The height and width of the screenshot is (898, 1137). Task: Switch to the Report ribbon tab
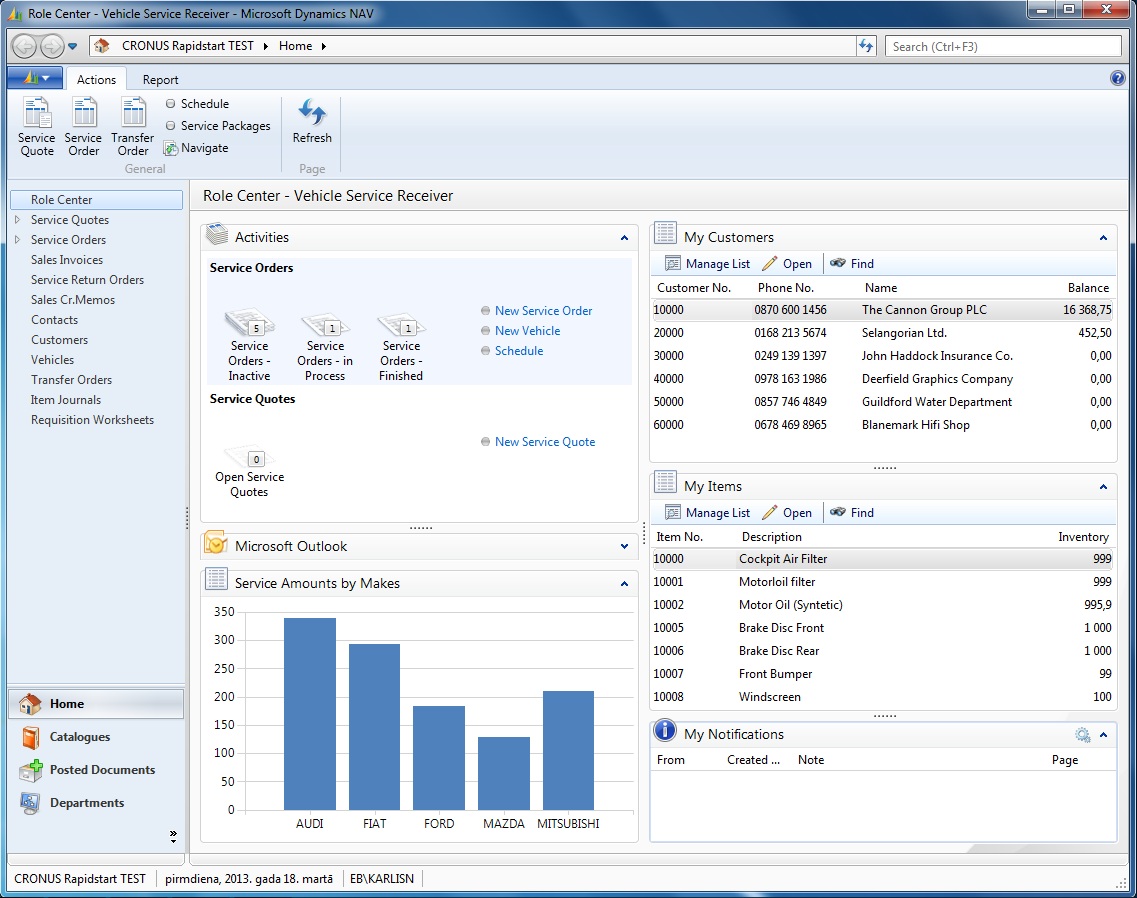[x=160, y=79]
